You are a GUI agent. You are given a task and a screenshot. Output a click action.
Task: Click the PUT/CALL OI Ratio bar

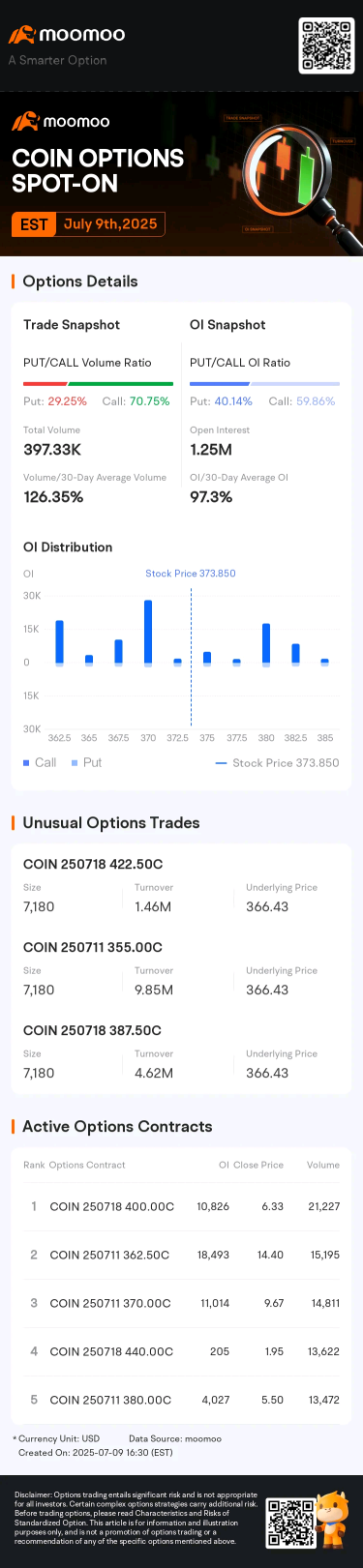coord(264,384)
